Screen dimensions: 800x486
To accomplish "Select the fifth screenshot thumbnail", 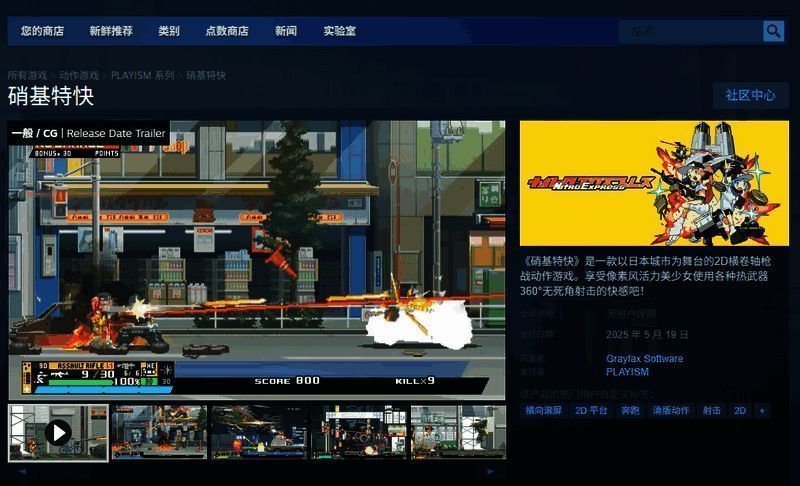I will 459,432.
